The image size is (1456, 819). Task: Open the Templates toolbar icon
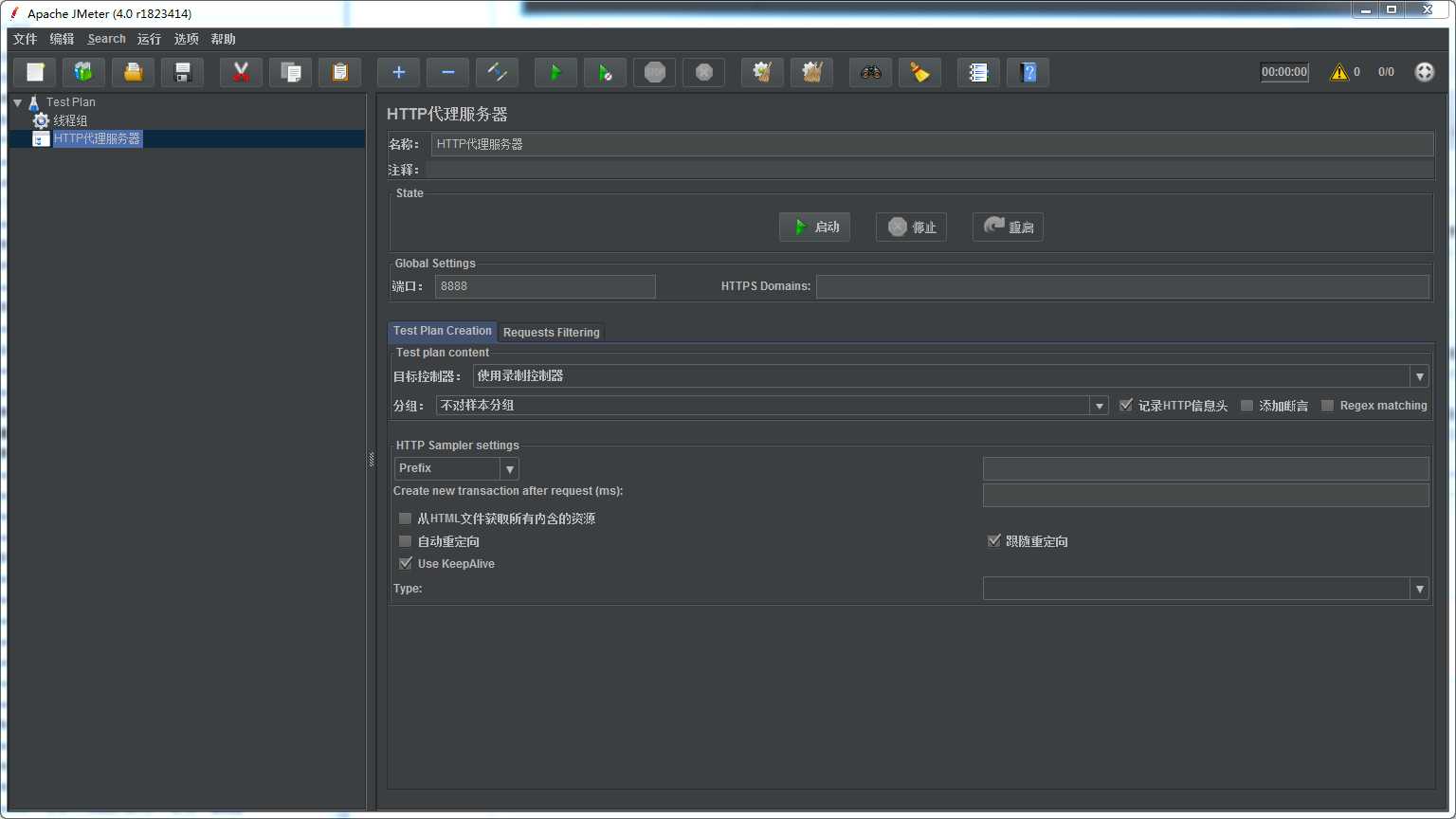[84, 72]
